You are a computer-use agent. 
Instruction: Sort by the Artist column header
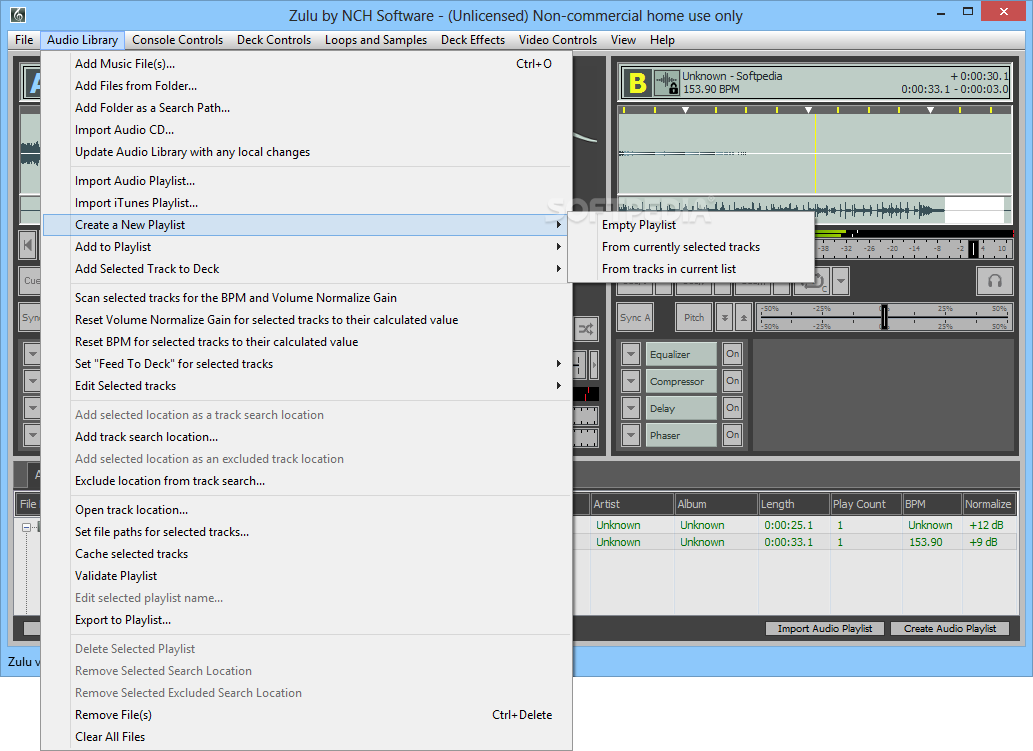[x=632, y=504]
